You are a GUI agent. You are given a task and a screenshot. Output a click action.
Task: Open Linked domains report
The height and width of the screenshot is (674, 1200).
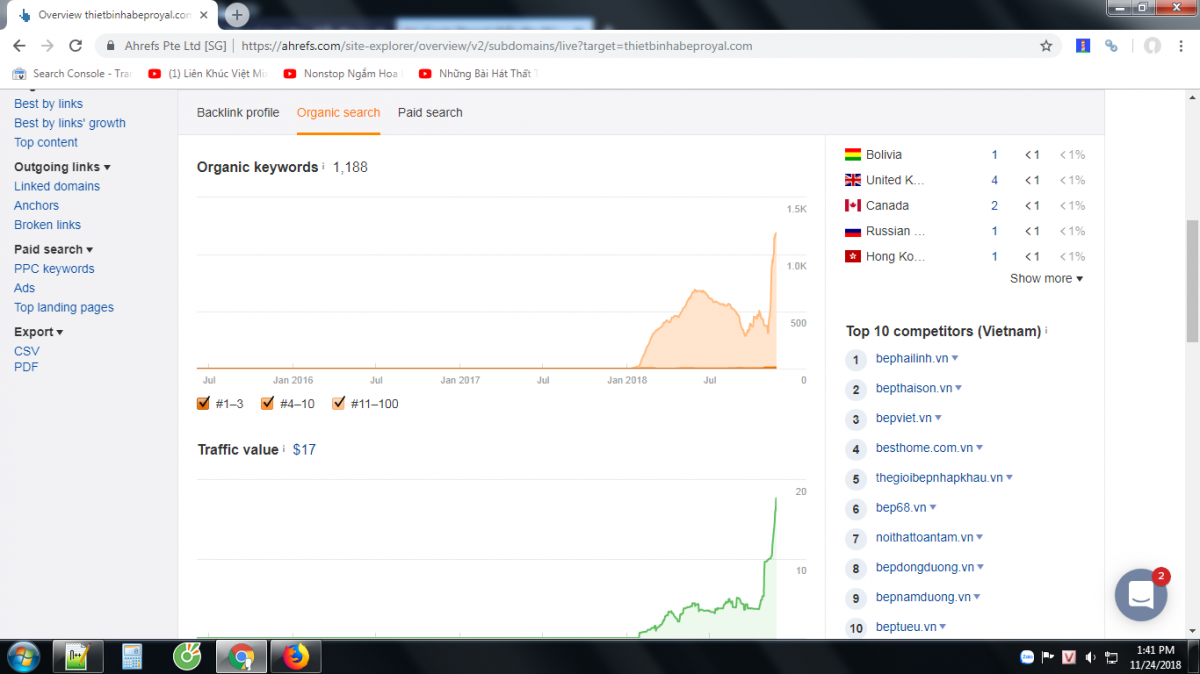tap(57, 186)
